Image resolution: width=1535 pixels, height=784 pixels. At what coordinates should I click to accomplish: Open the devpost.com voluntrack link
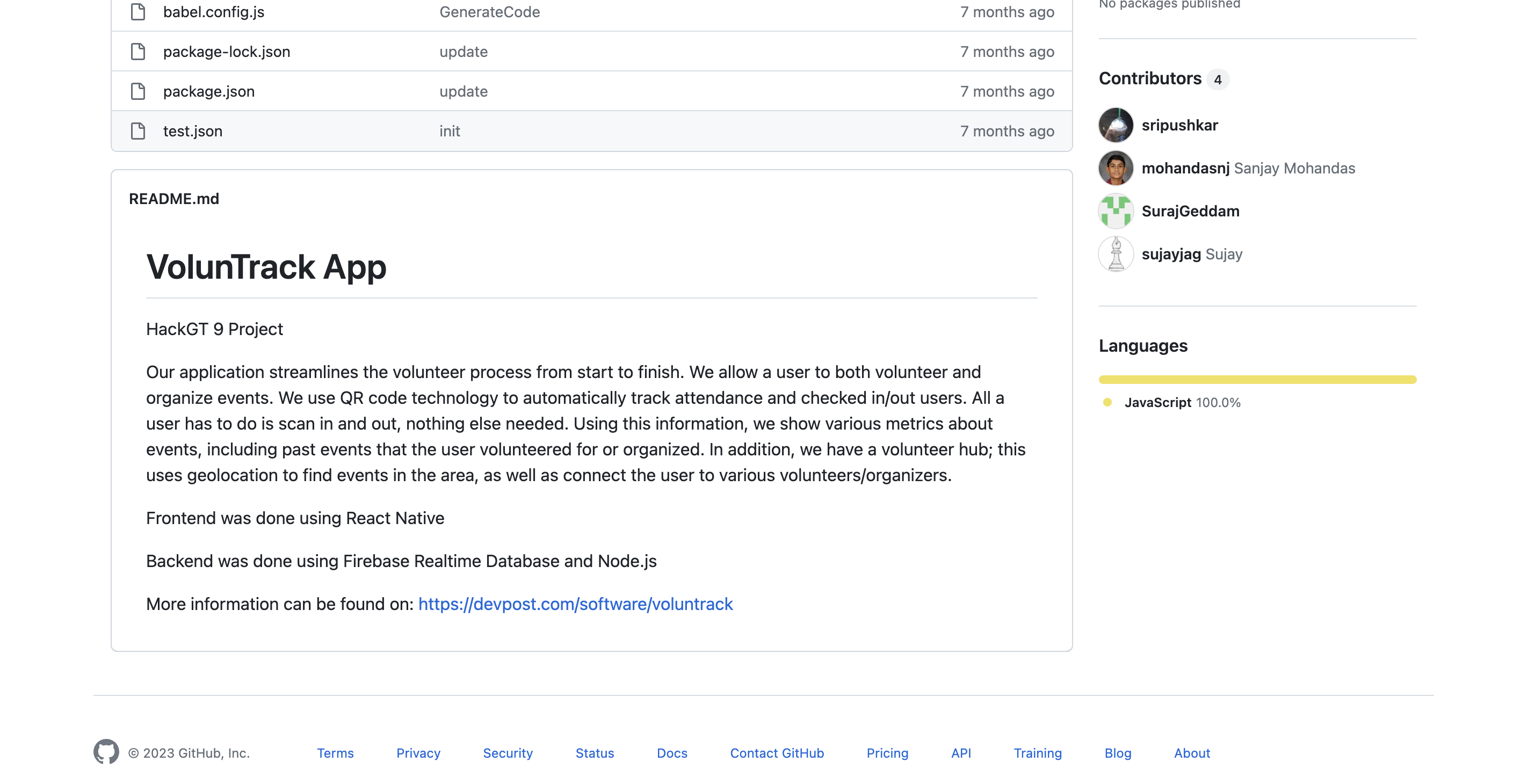point(575,604)
